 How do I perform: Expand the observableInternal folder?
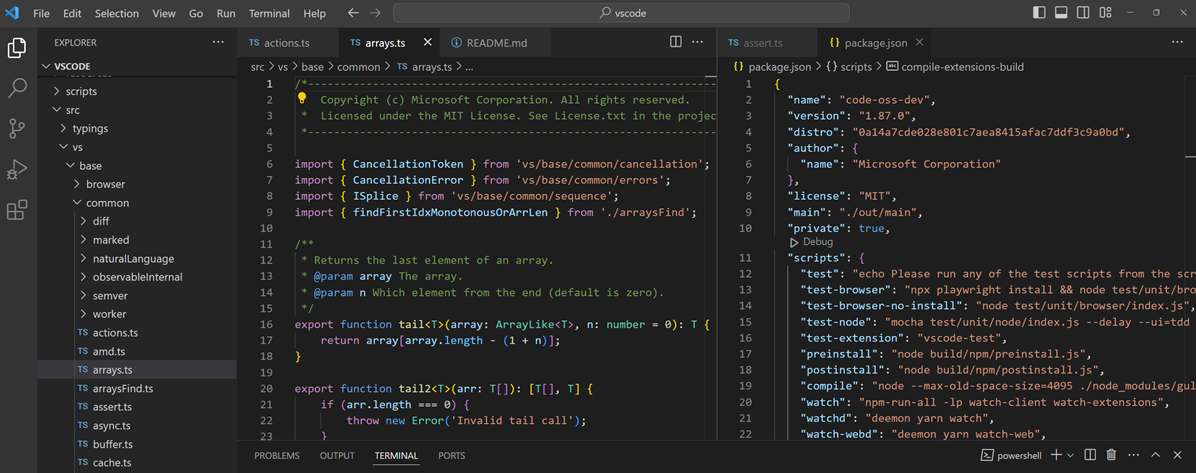click(x=83, y=277)
